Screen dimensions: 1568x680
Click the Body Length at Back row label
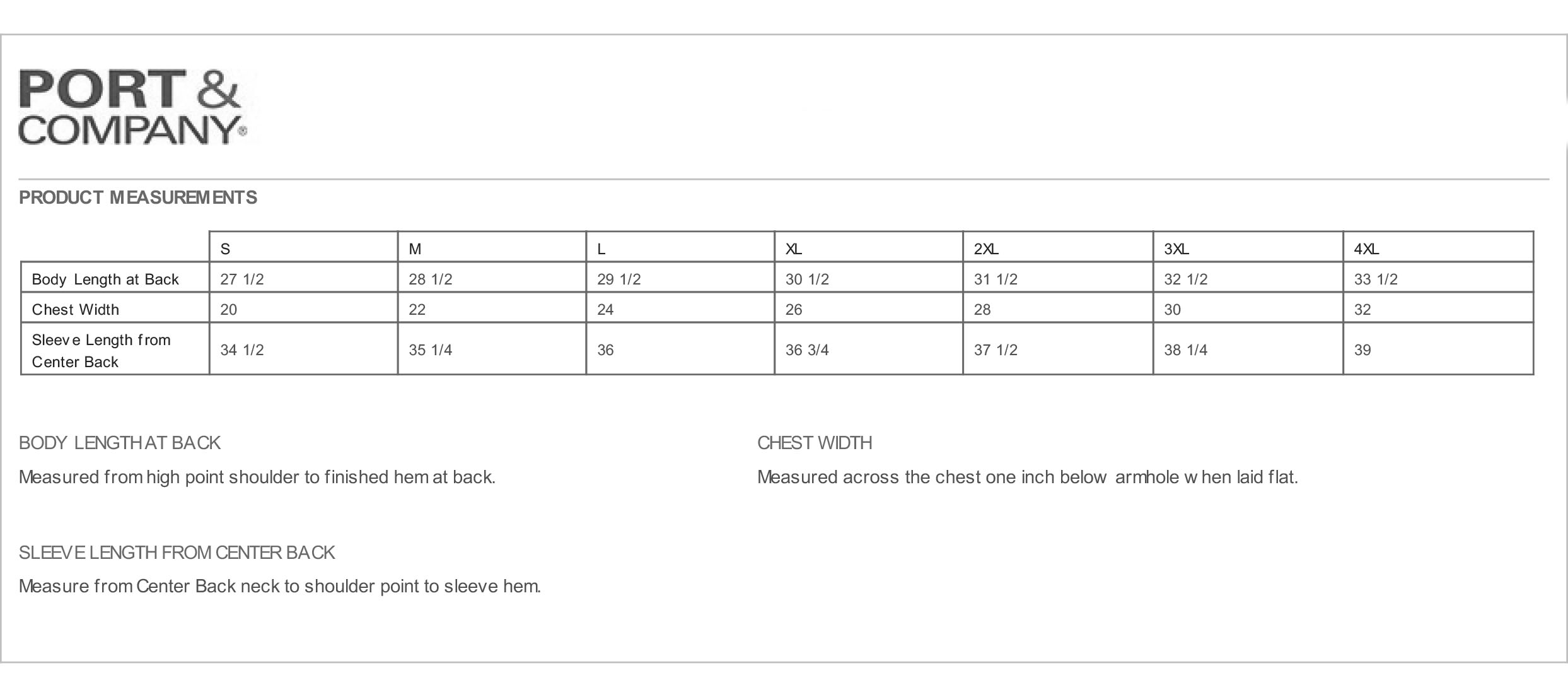105,279
